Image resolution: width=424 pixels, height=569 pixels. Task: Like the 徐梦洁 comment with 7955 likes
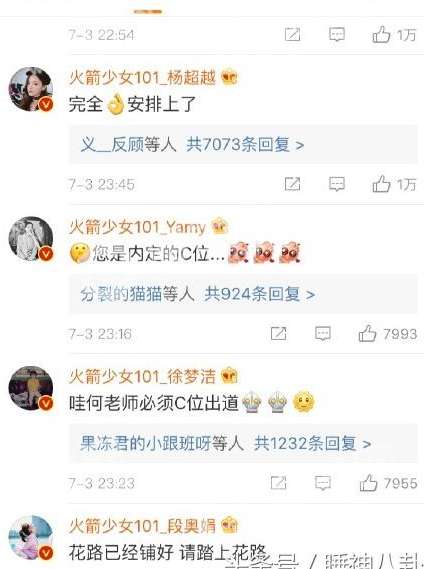pos(368,483)
